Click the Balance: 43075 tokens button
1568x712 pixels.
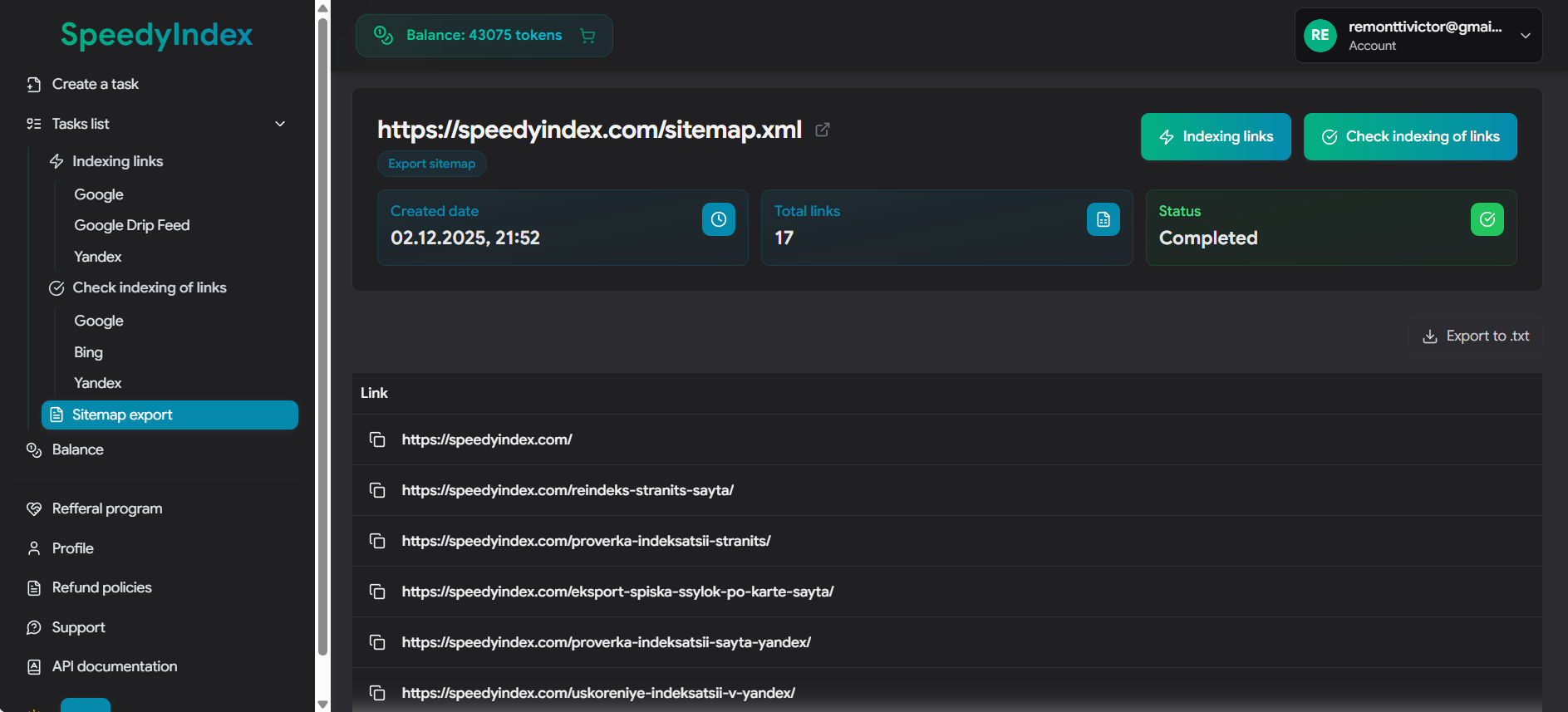(484, 36)
